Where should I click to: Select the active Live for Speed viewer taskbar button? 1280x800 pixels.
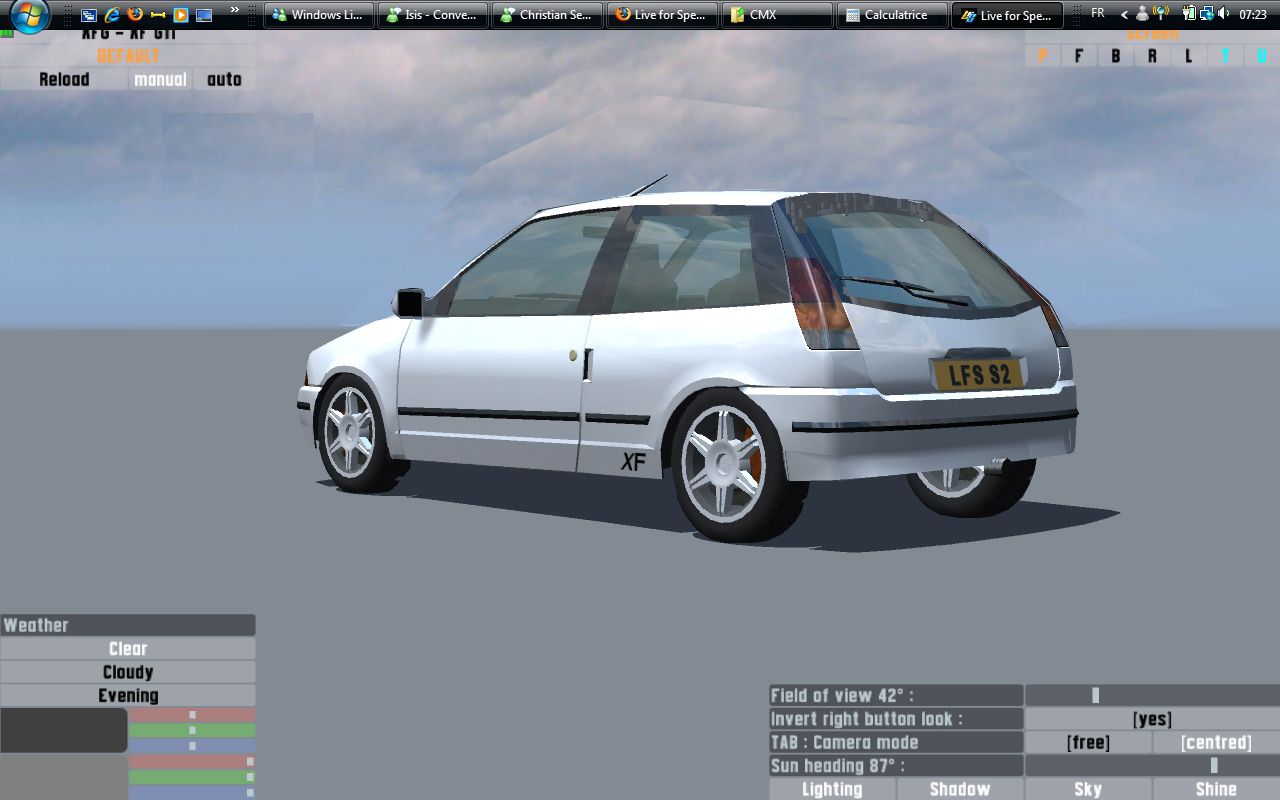click(1006, 15)
